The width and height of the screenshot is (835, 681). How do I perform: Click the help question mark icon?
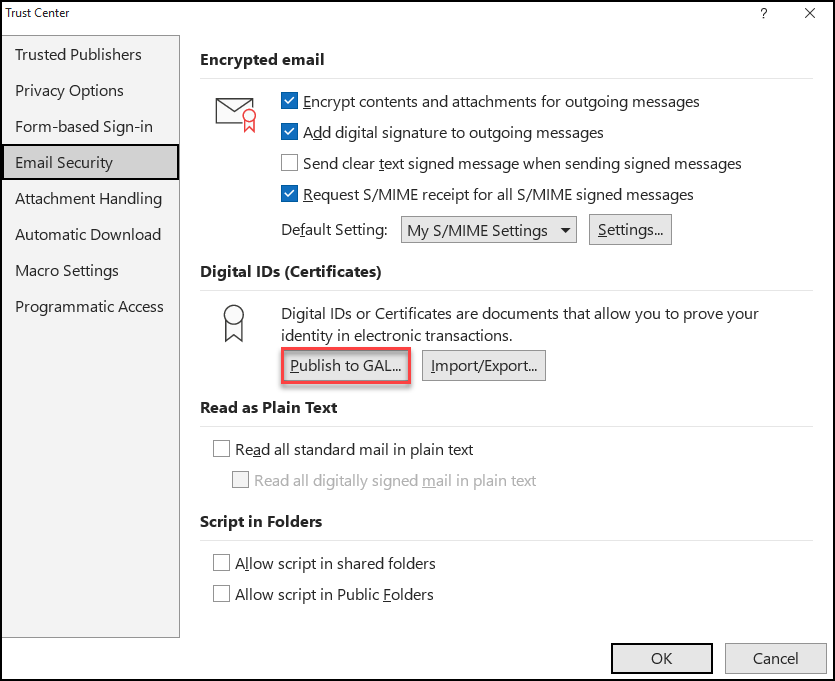pyautogui.click(x=764, y=13)
